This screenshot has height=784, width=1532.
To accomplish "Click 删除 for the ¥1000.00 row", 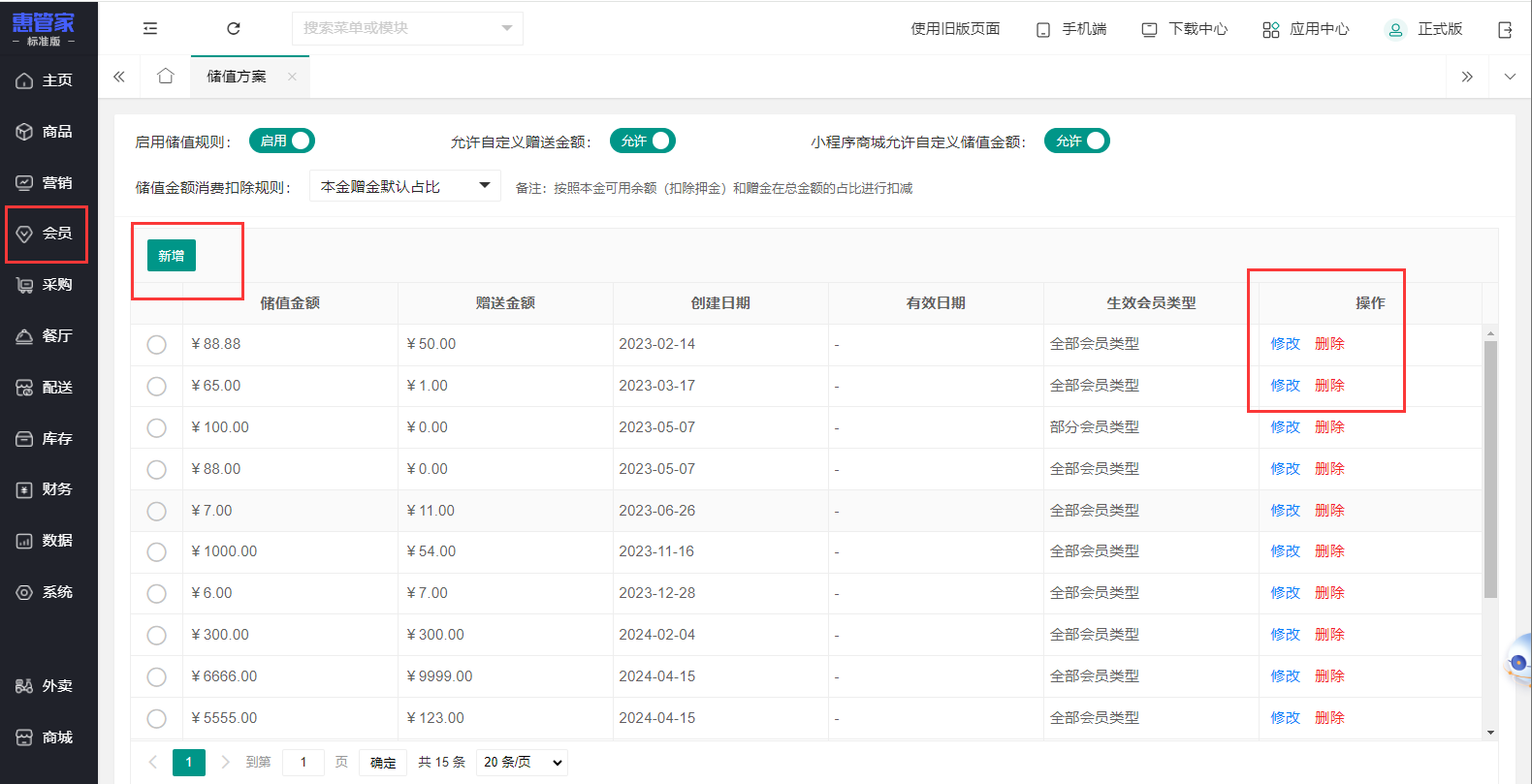I will [x=1329, y=551].
